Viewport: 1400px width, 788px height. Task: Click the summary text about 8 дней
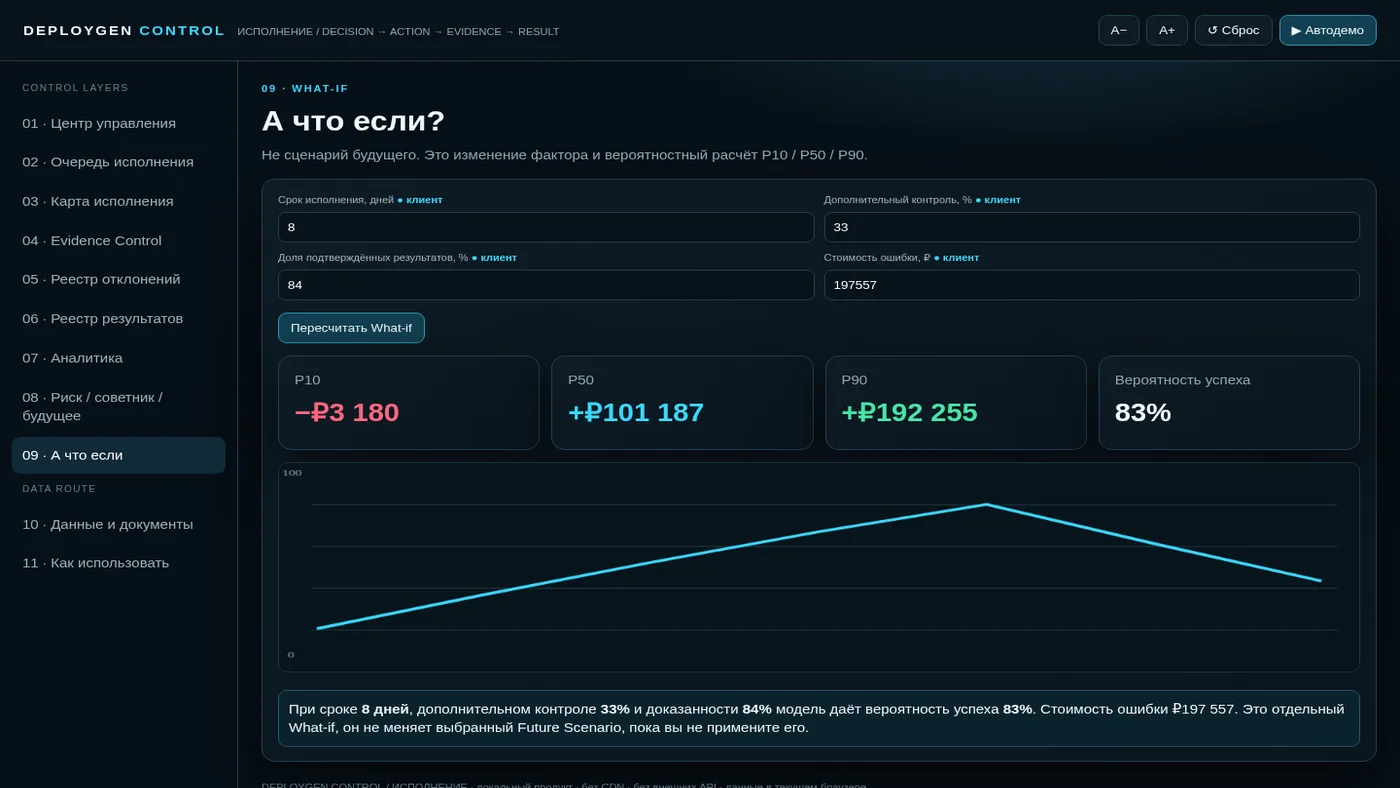(x=818, y=718)
